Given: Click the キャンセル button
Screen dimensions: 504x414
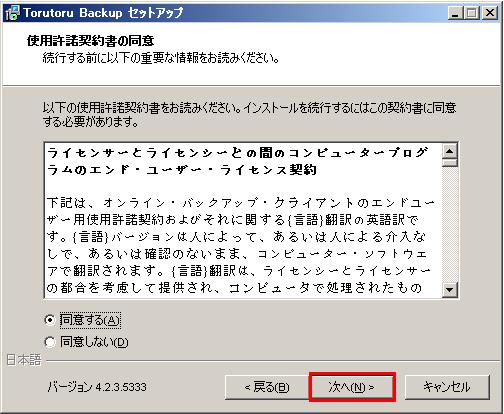Looking at the screenshot, I should [x=447, y=387].
